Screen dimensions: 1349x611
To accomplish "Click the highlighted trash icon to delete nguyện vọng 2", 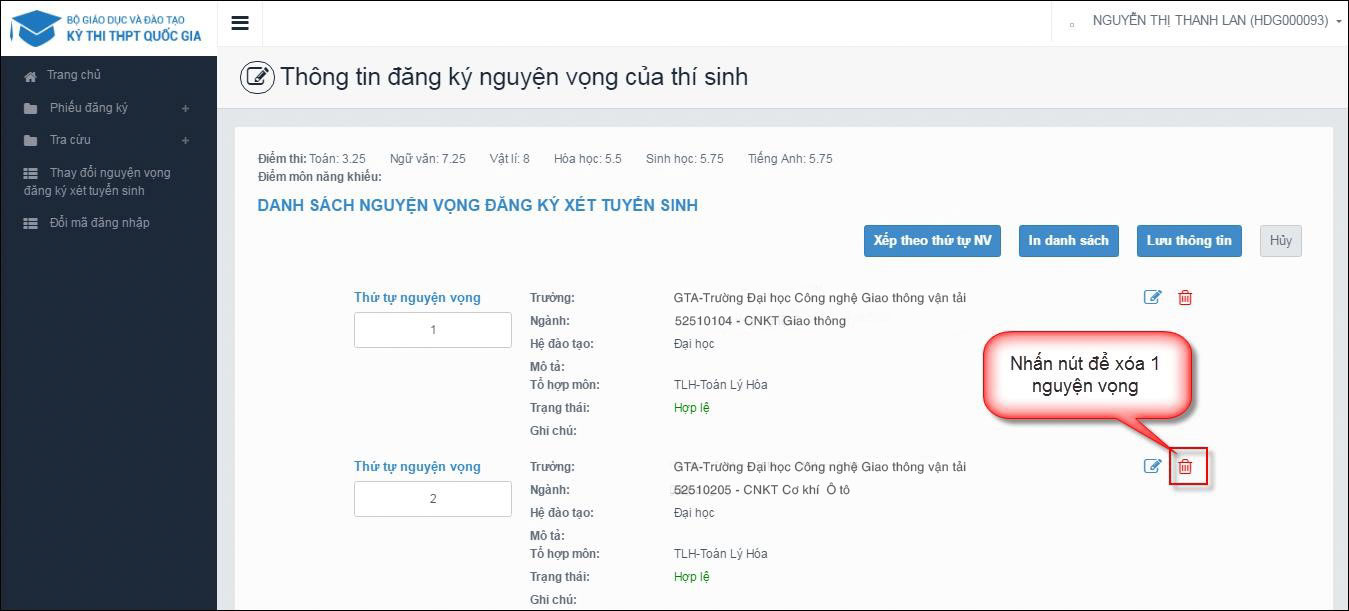I will [x=1187, y=467].
